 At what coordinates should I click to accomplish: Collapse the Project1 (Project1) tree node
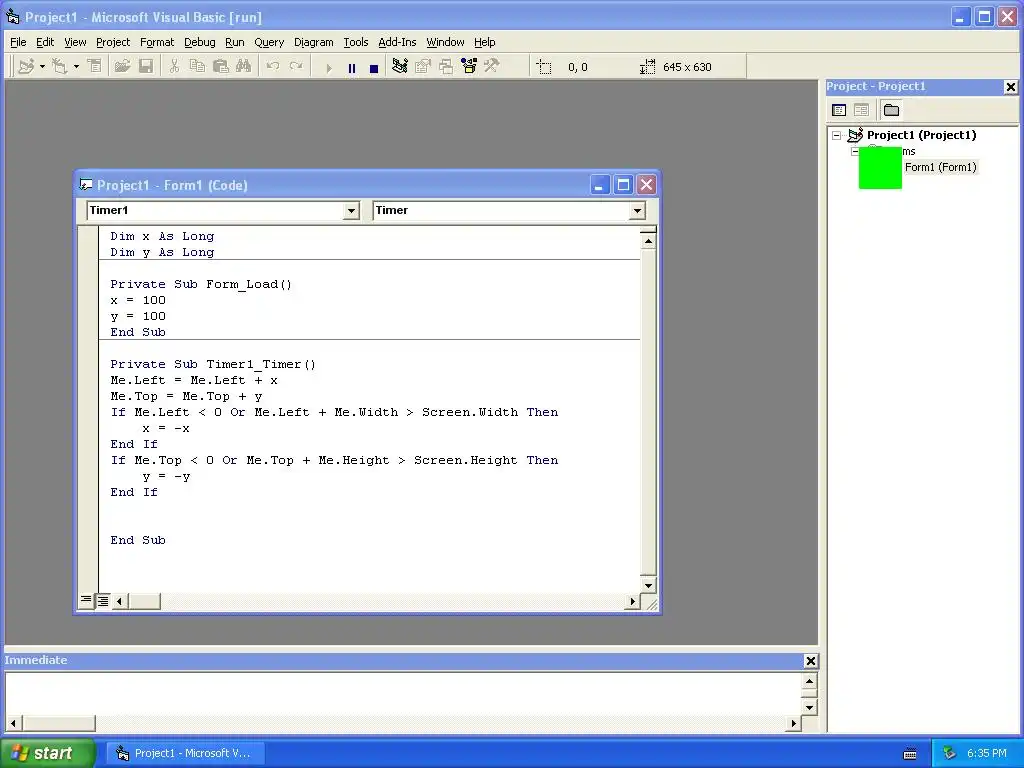[x=837, y=135]
